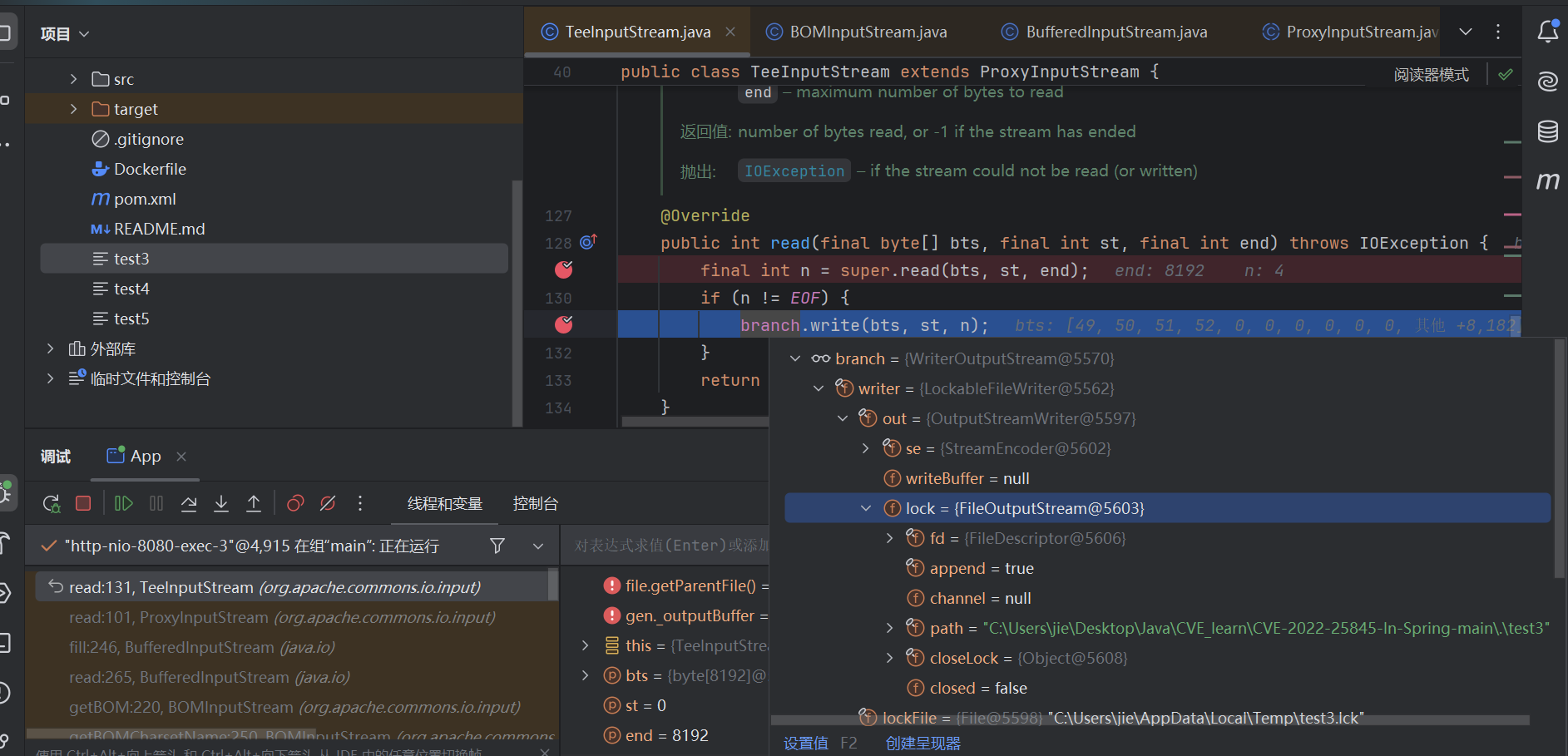
Task: Select fill:246 BufferedInputStream frame
Action: coord(202,647)
